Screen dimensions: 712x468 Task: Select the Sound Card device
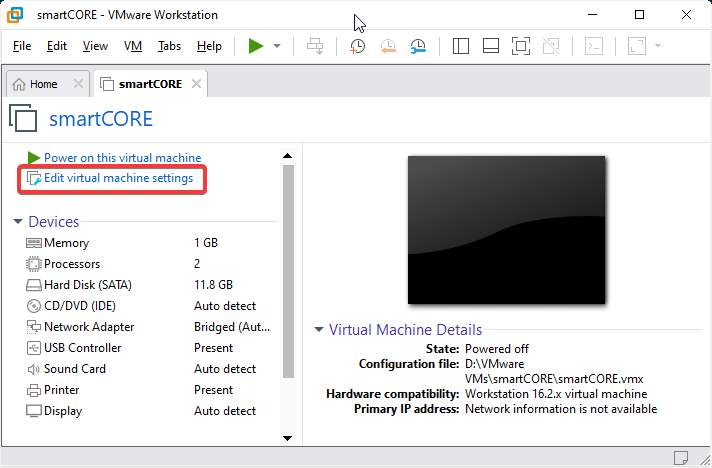coord(148,369)
